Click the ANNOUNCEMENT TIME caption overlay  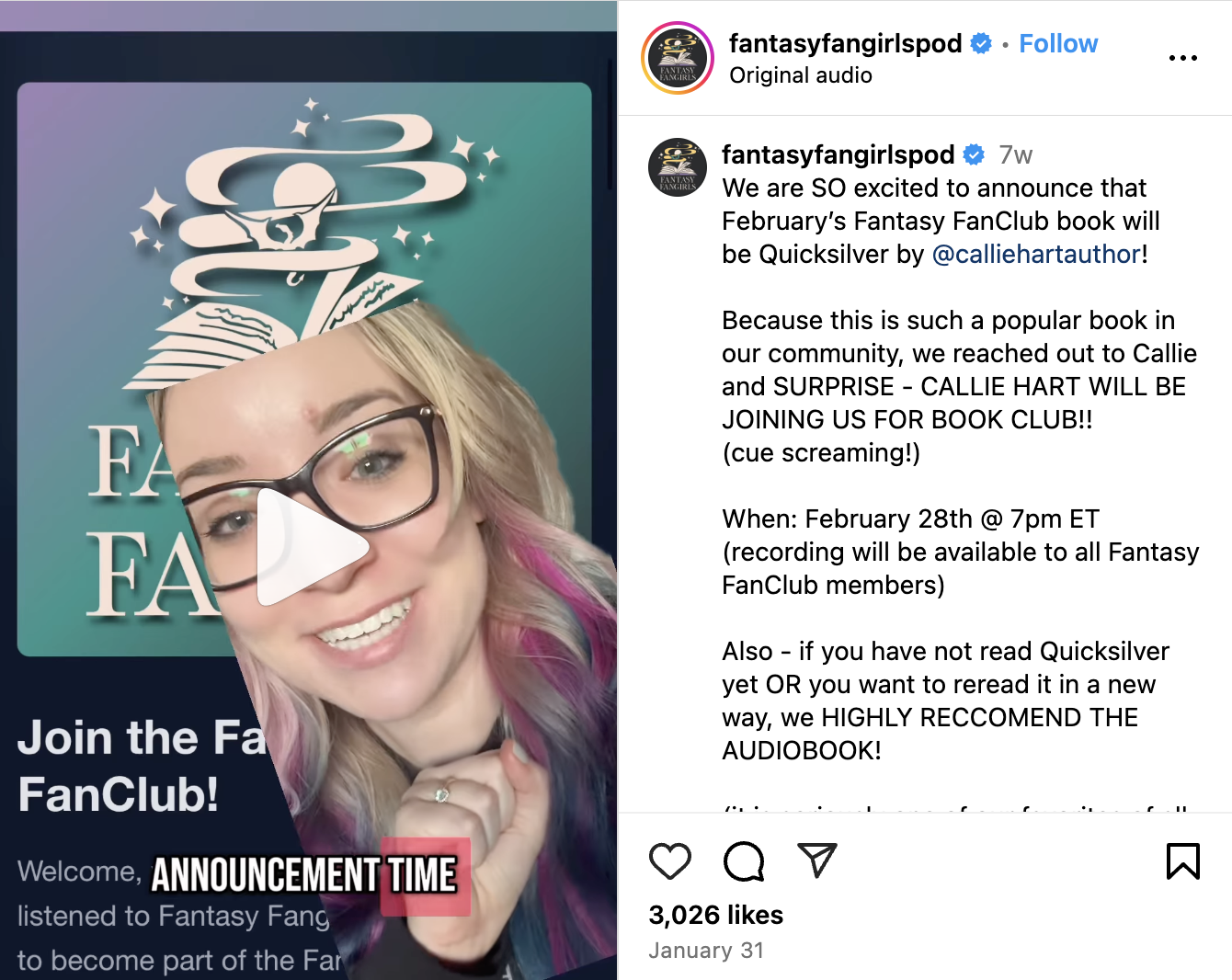[x=304, y=875]
